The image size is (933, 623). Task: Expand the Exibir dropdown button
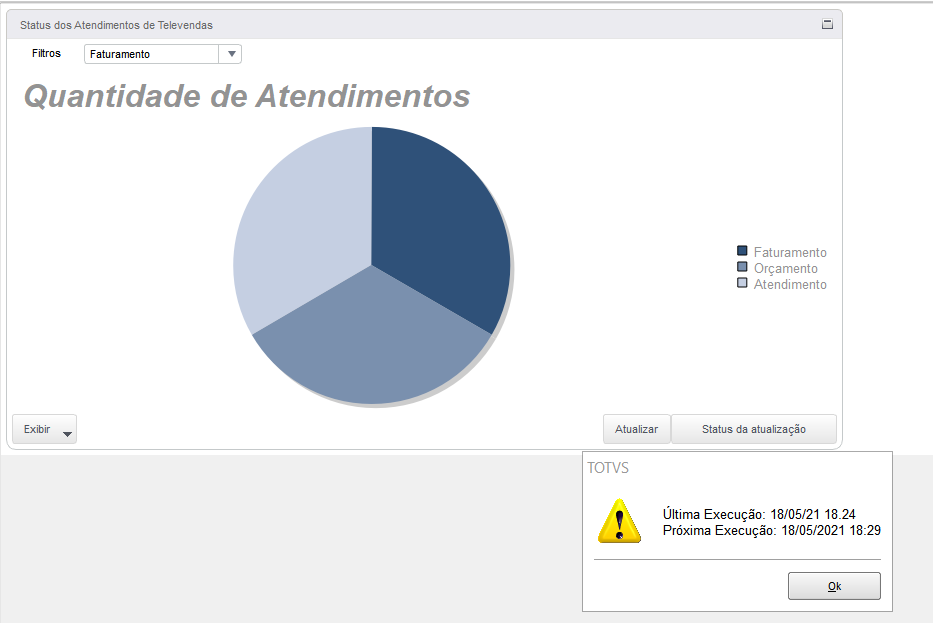(x=45, y=429)
